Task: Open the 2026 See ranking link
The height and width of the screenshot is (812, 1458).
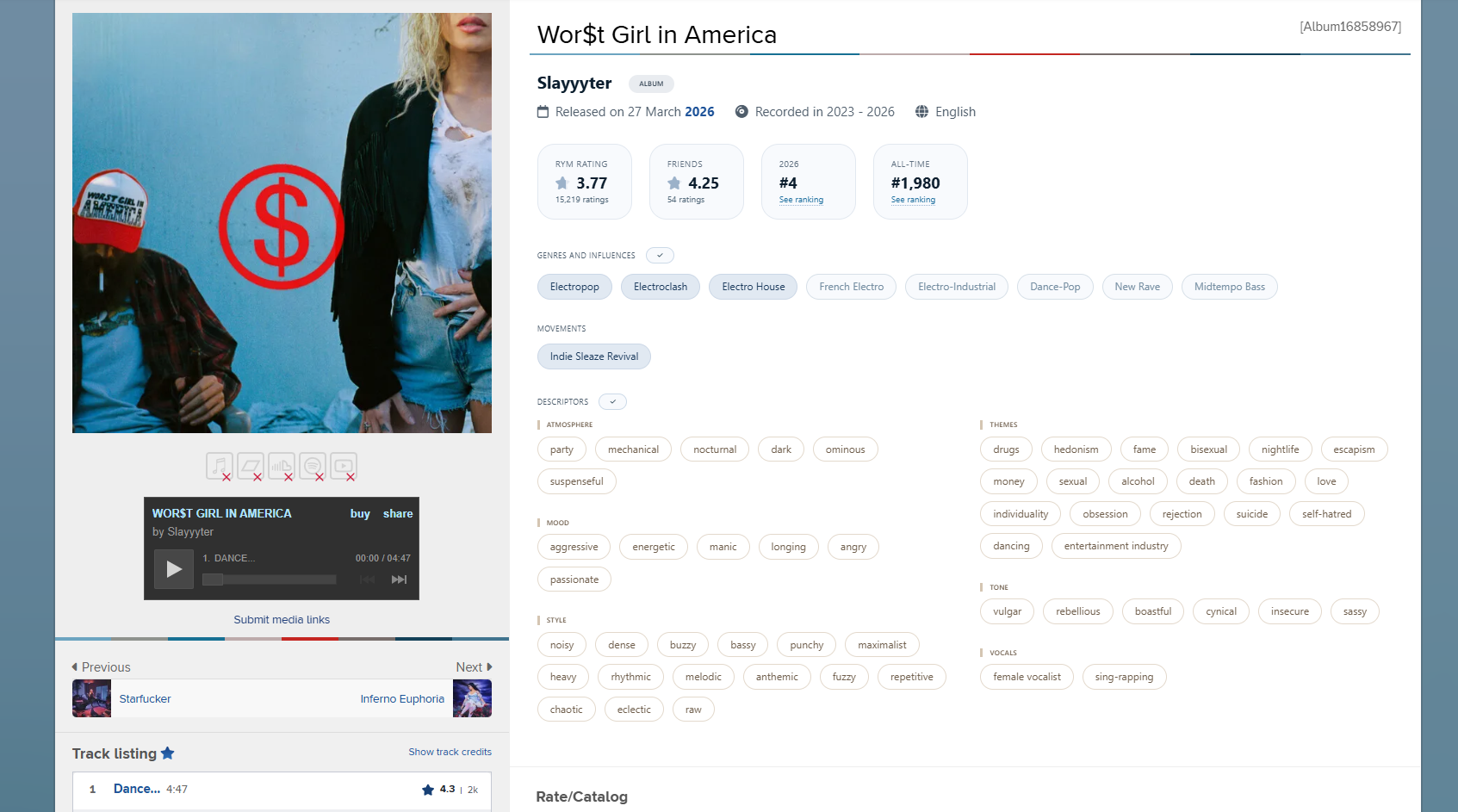Action: pyautogui.click(x=801, y=200)
